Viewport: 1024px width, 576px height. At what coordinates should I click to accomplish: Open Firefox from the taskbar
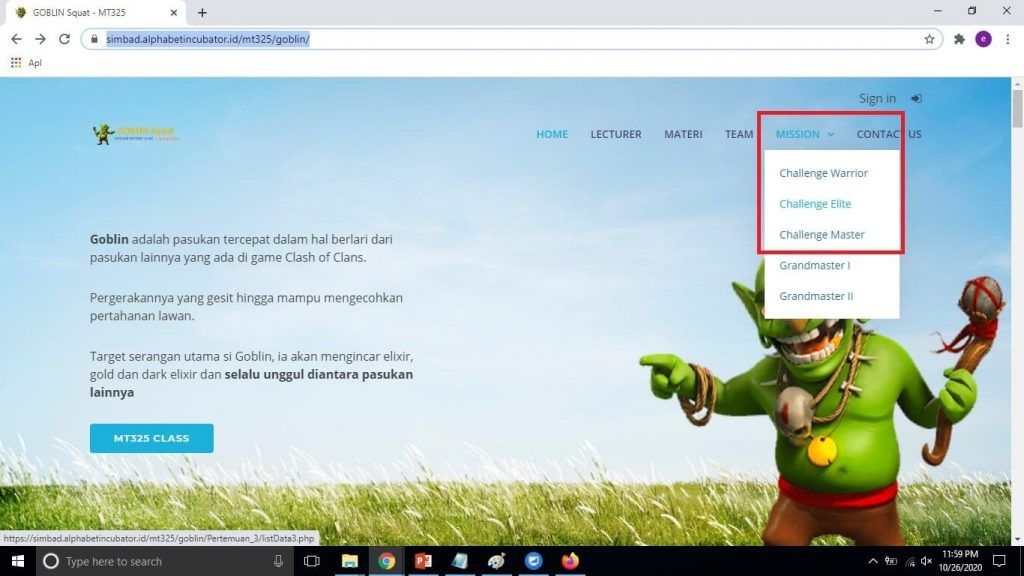point(570,561)
